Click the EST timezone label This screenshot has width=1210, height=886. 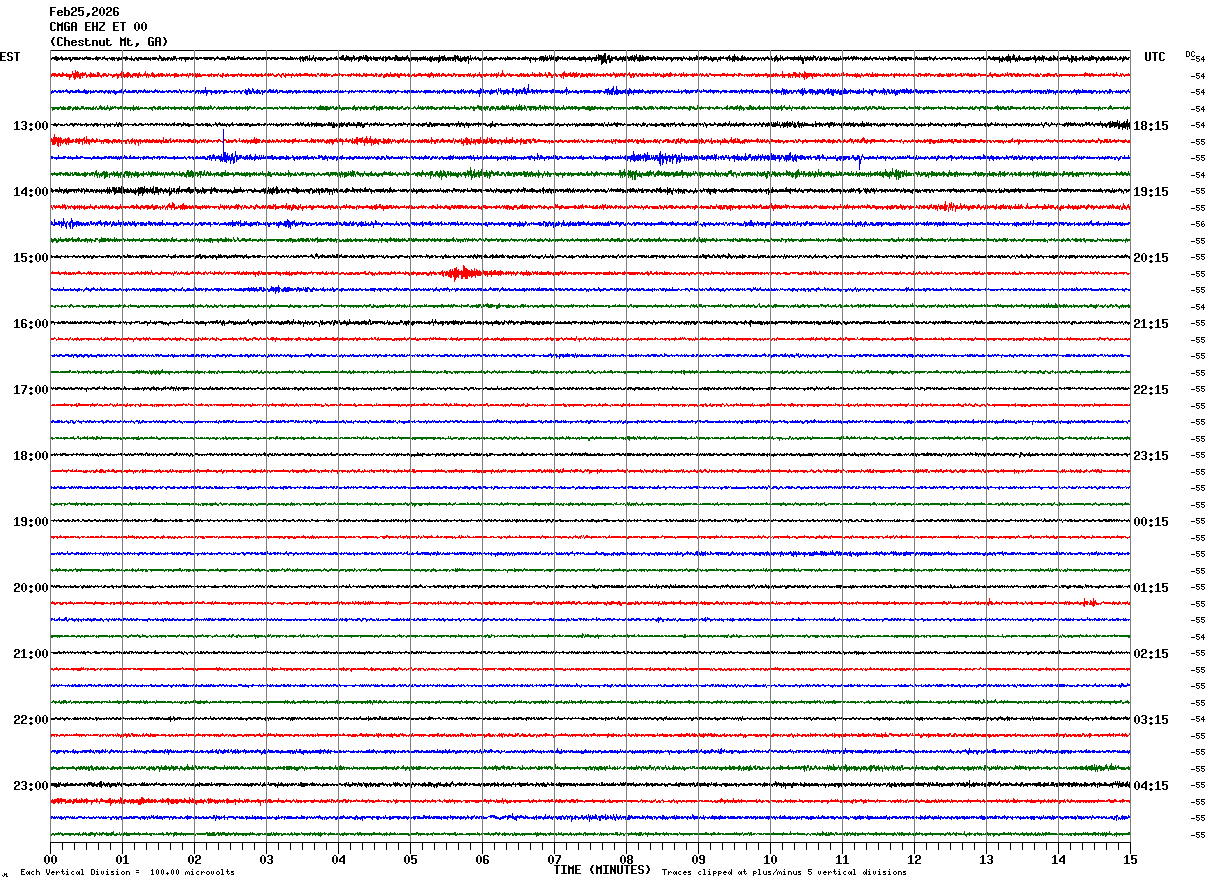(10, 57)
